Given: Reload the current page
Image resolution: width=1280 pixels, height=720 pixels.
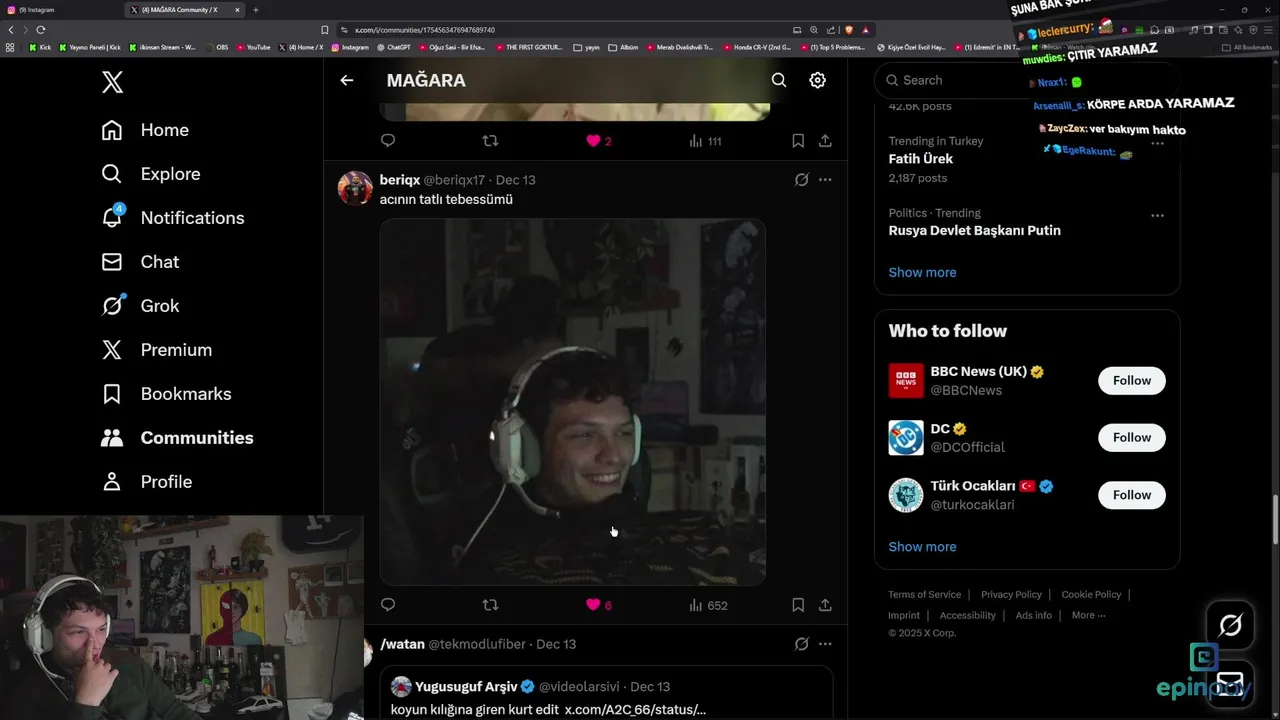Looking at the screenshot, I should 41,30.
